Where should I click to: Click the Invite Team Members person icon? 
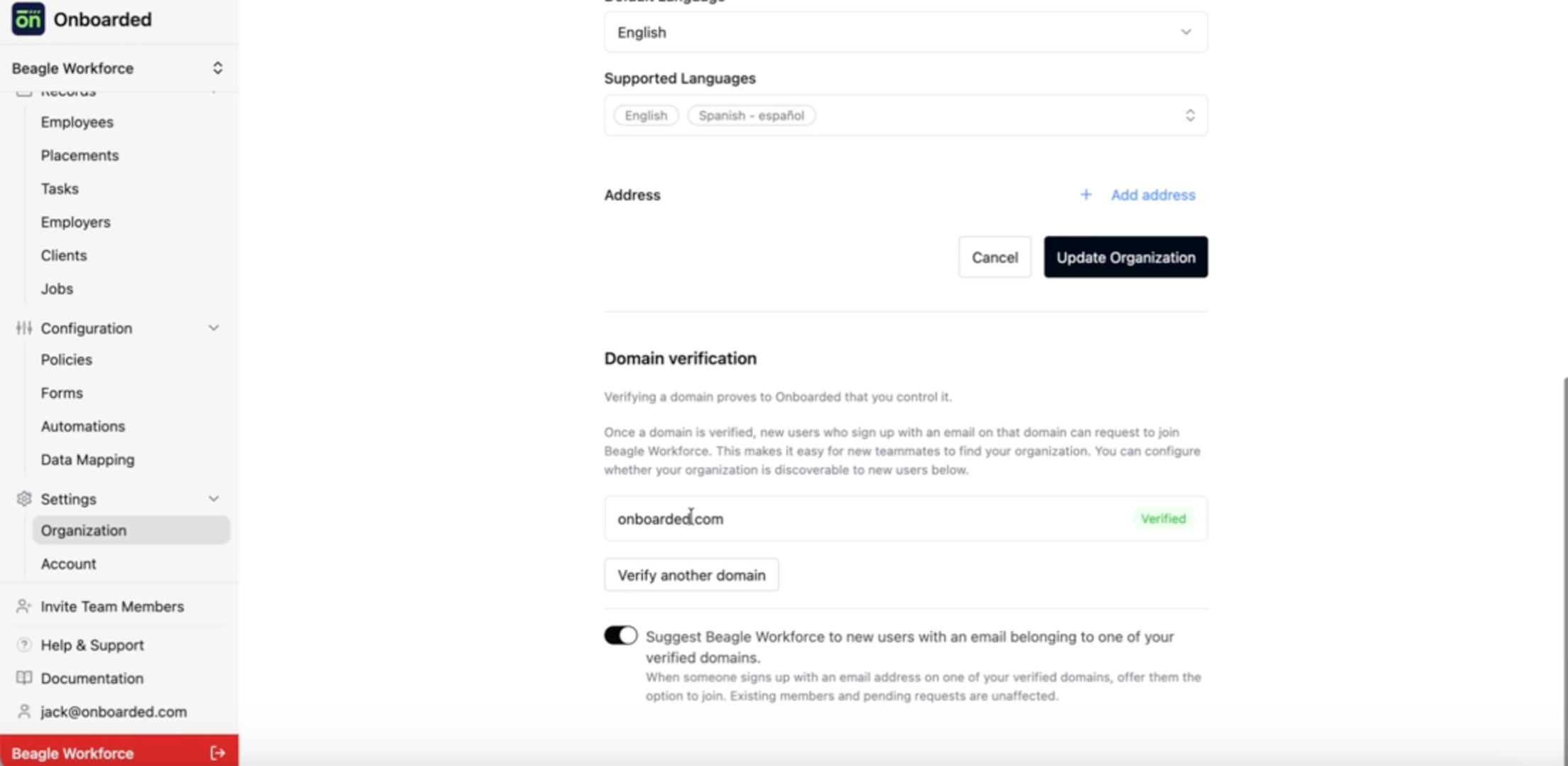24,606
